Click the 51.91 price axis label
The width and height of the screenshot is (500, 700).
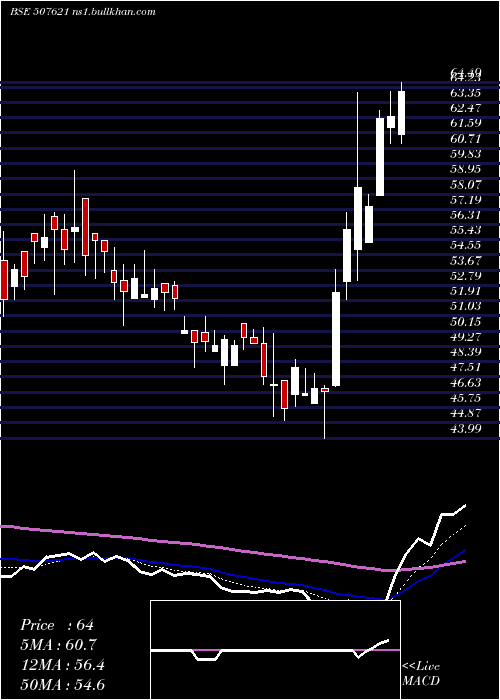465,291
